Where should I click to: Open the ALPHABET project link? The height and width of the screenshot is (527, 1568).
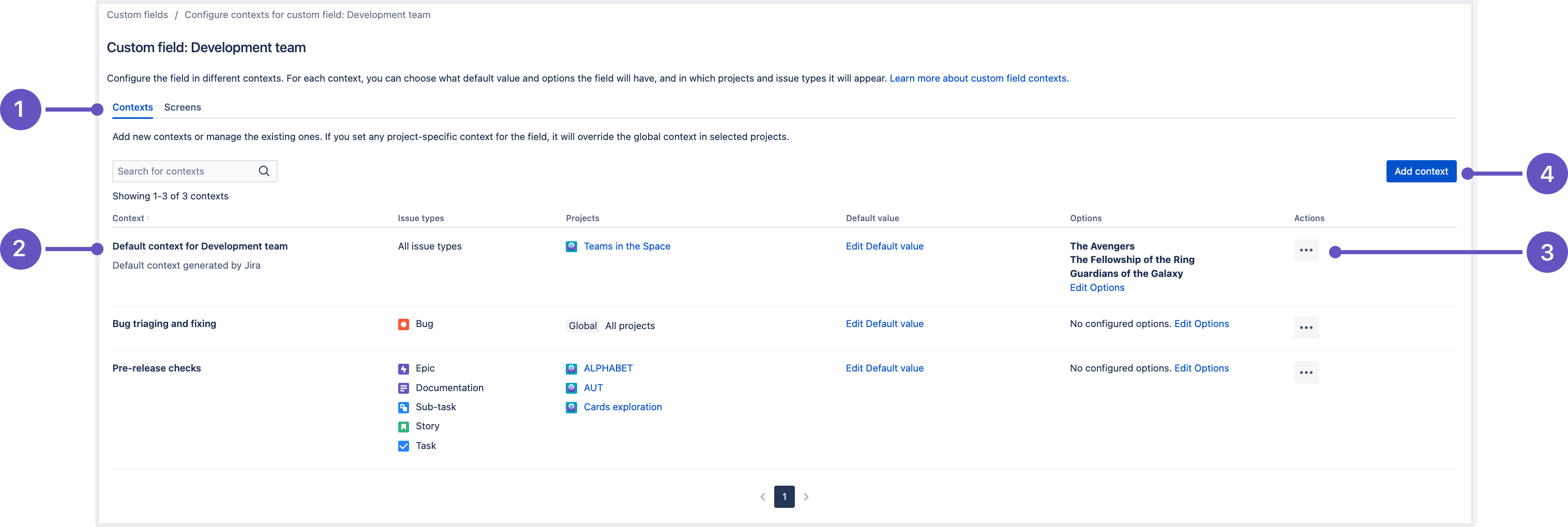coord(608,368)
